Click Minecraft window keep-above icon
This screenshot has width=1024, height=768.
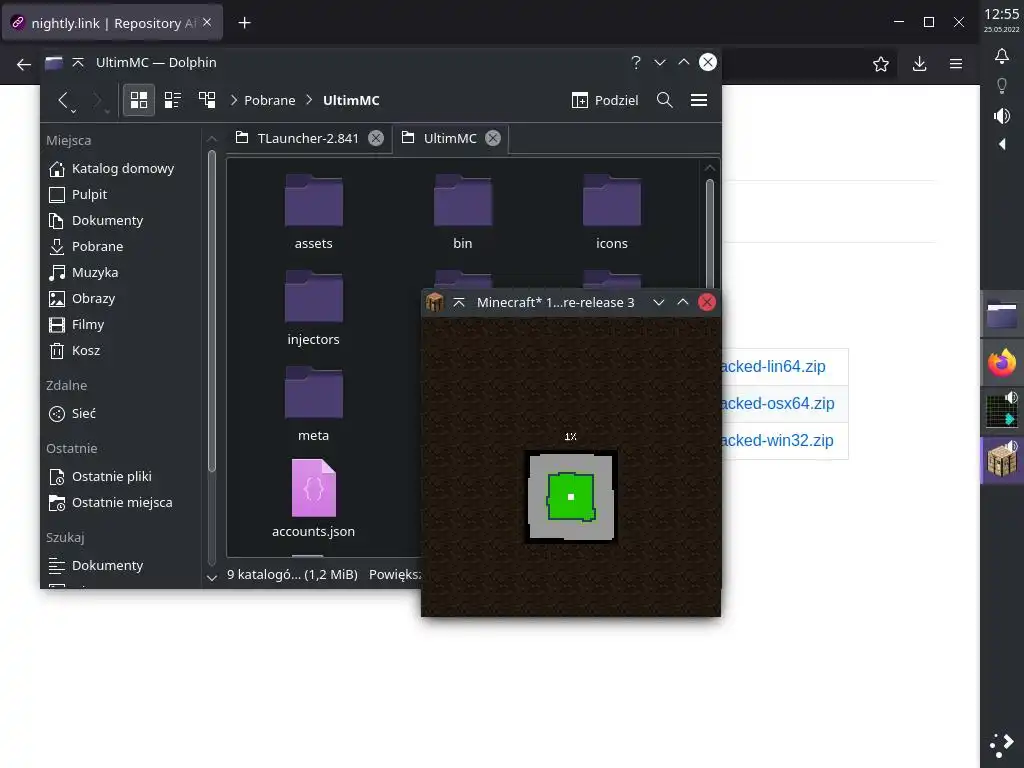click(459, 302)
